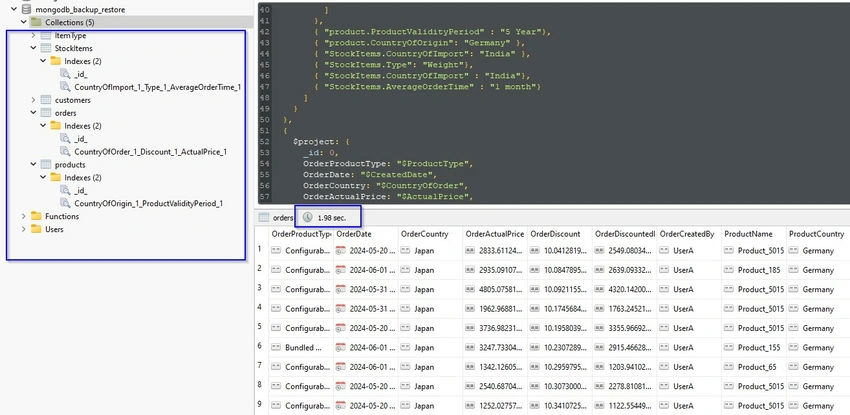Screen dimensions: 850x415
Task: Select the orders results tab
Action: coord(276,217)
